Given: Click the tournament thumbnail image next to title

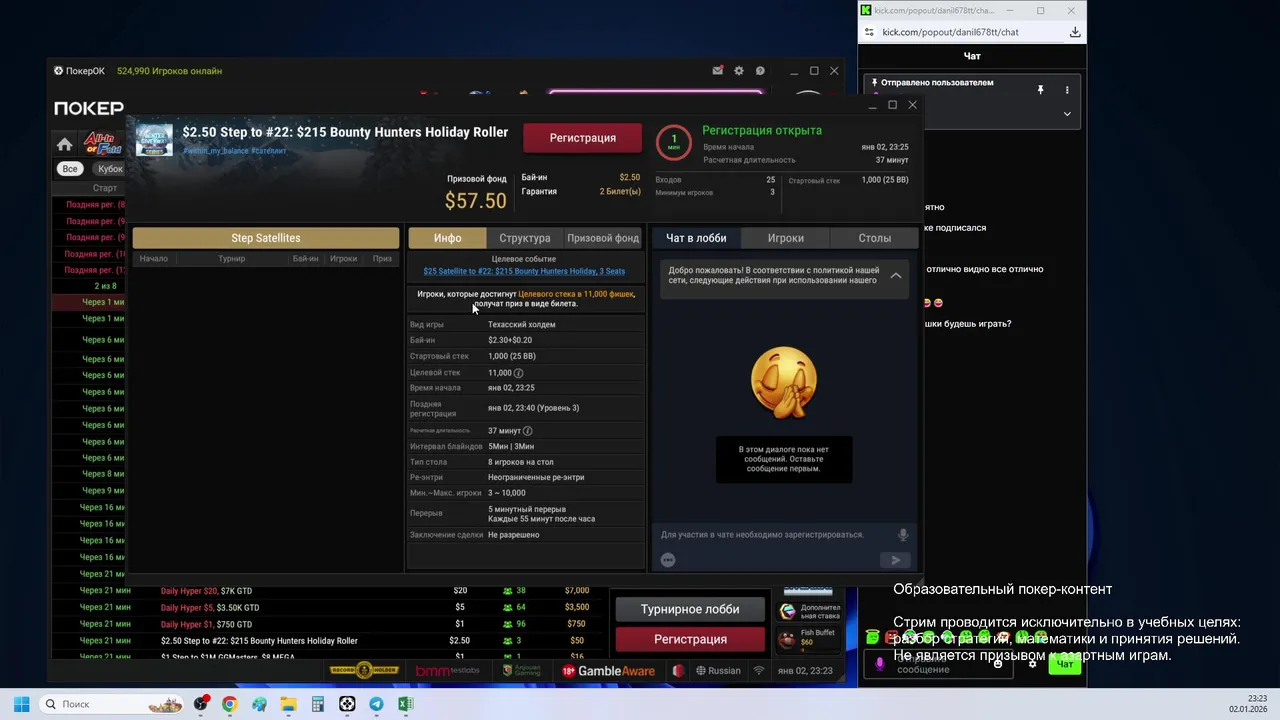Looking at the screenshot, I should click(x=154, y=140).
